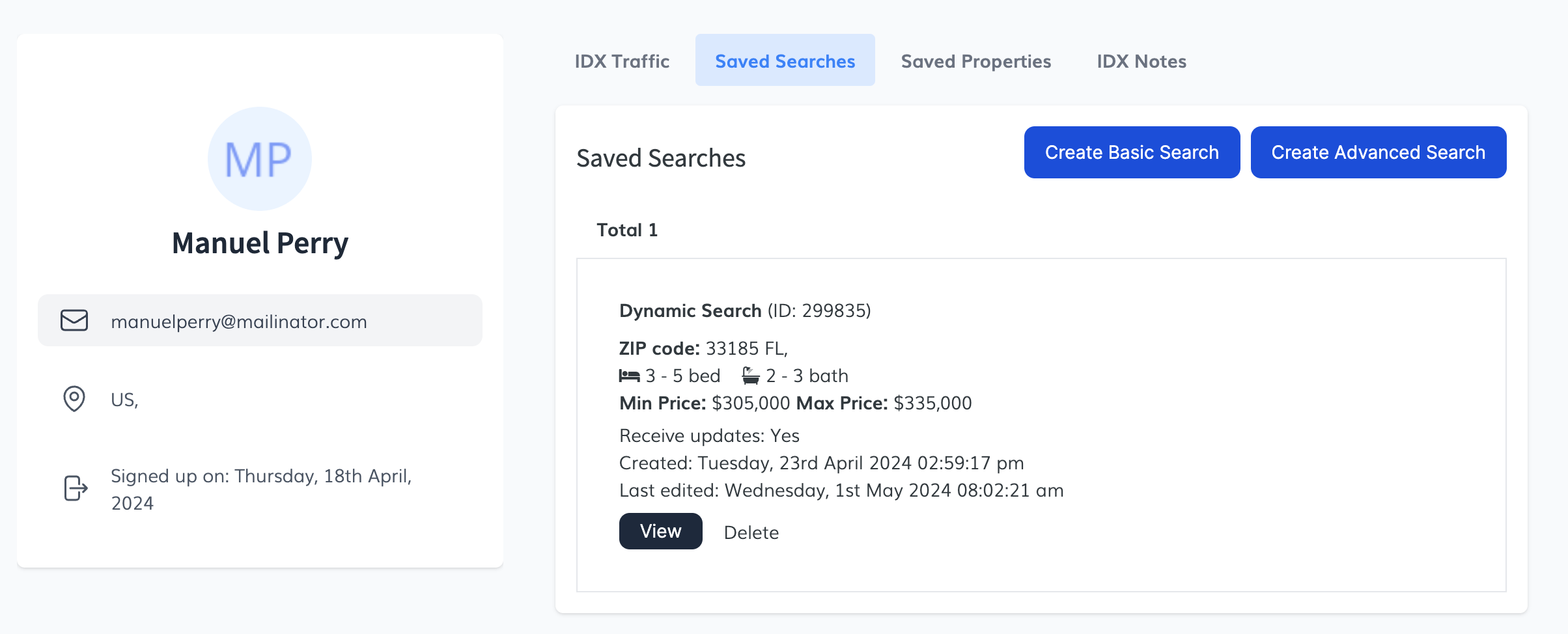Click the location pin icon
This screenshot has height=634, width=1568.
click(x=74, y=398)
